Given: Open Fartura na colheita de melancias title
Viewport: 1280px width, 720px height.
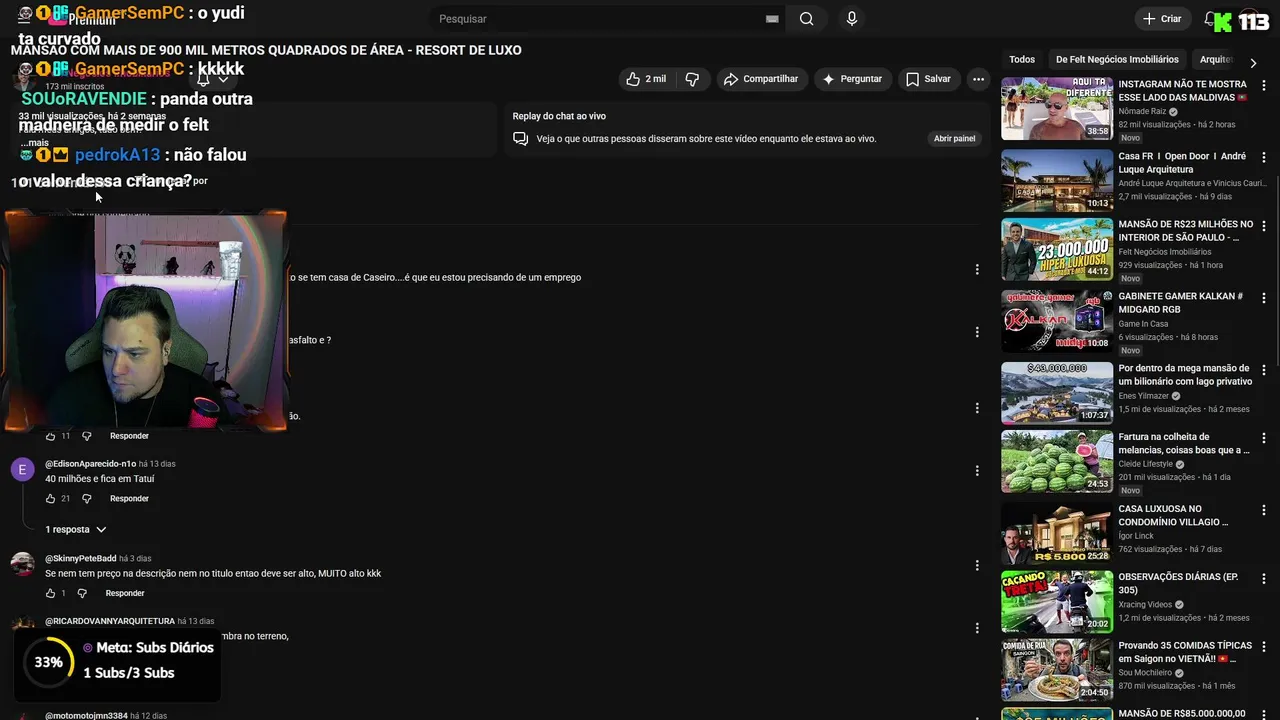Looking at the screenshot, I should [x=1184, y=443].
